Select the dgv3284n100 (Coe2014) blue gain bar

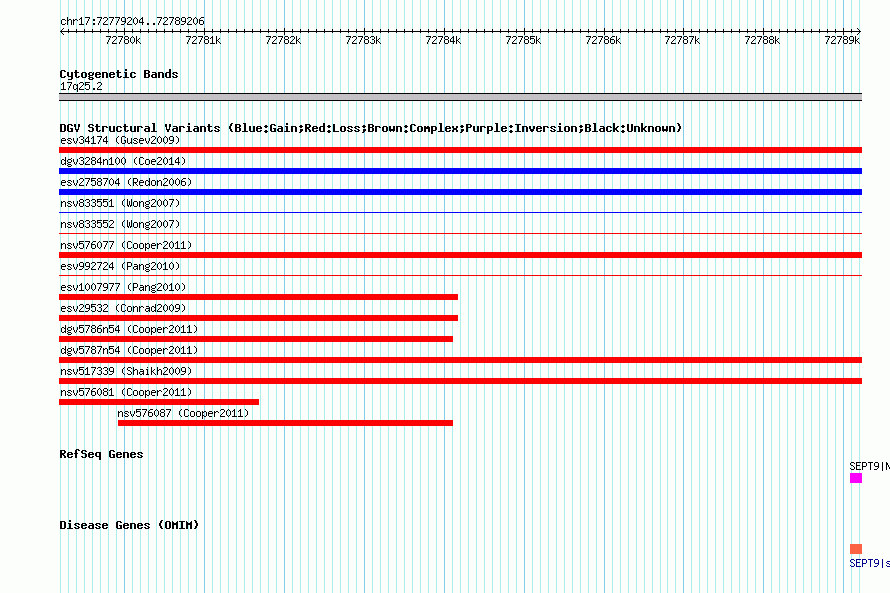click(x=460, y=171)
